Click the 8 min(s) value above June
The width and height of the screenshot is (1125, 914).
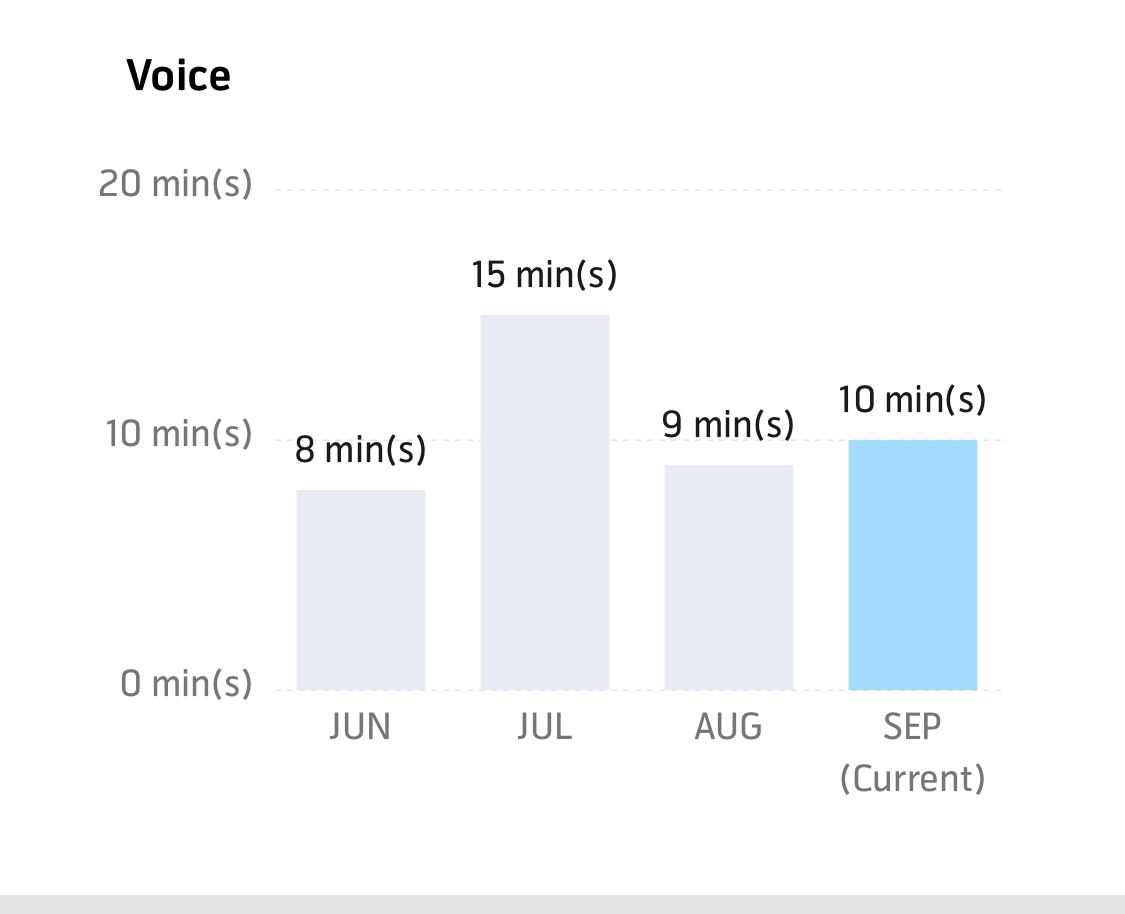click(361, 450)
